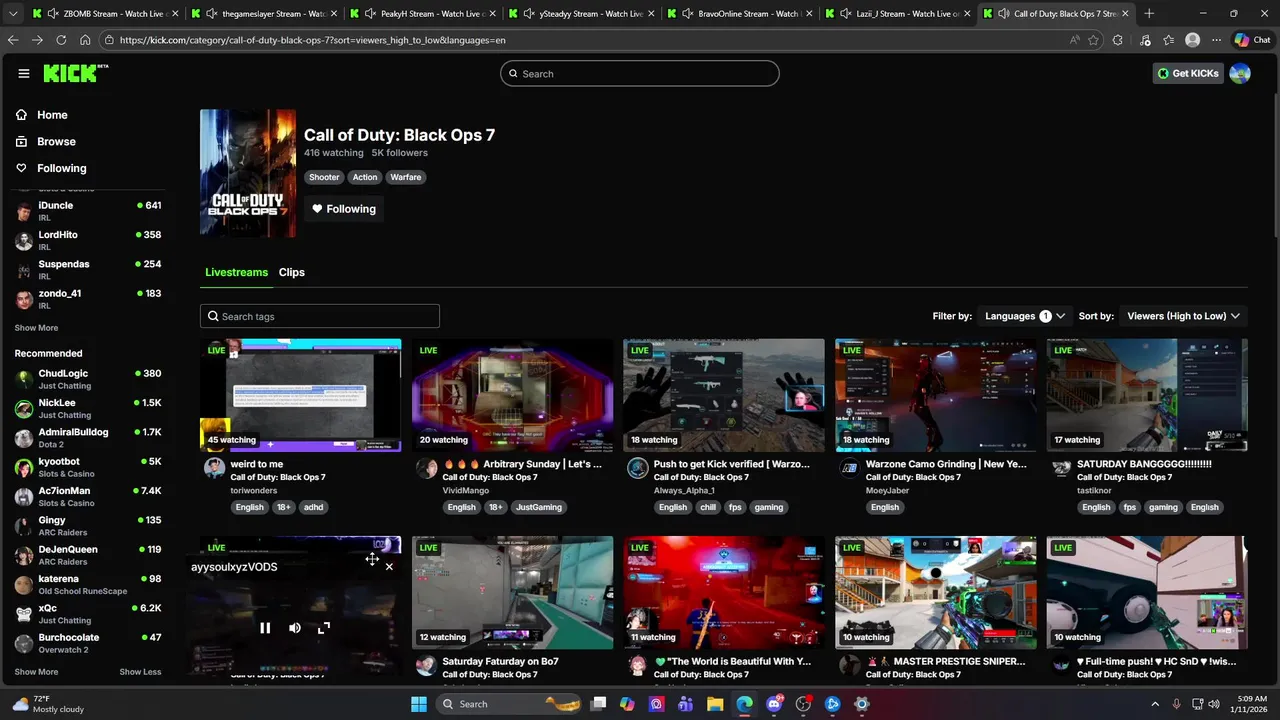Bookmark this page with star icon
Image resolution: width=1280 pixels, height=720 pixels.
click(x=1093, y=40)
